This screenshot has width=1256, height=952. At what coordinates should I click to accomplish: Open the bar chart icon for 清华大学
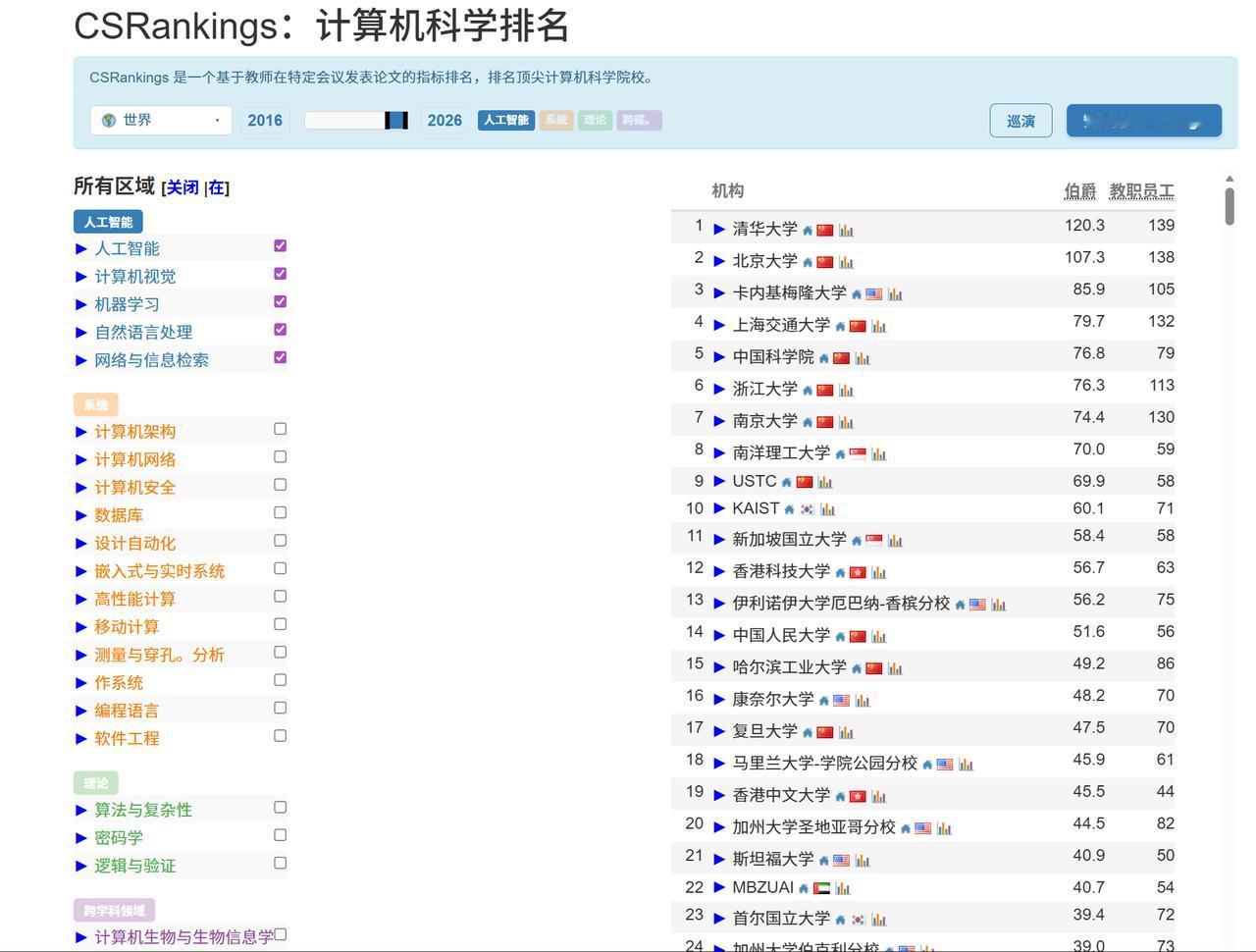coord(846,231)
